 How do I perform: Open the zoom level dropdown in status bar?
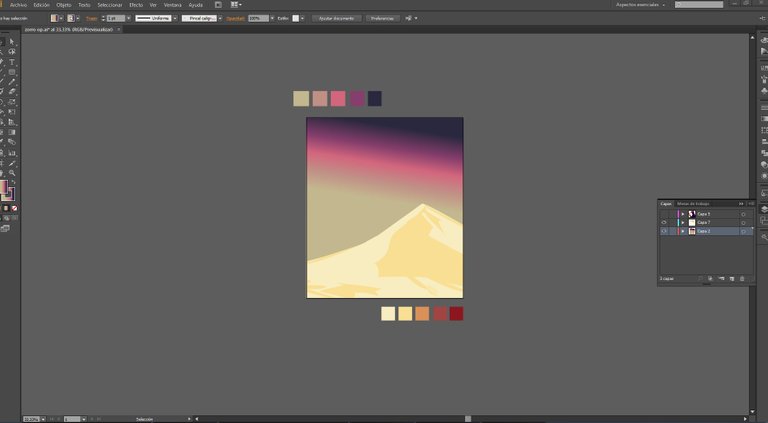[43, 419]
